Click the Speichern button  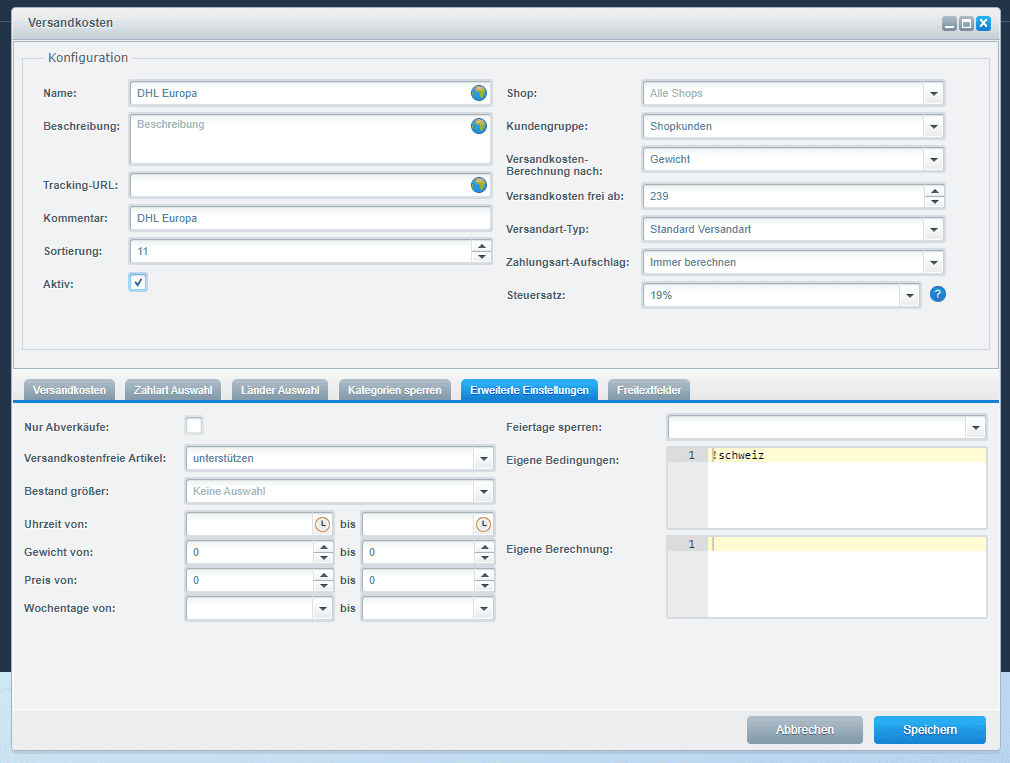pyautogui.click(x=929, y=730)
